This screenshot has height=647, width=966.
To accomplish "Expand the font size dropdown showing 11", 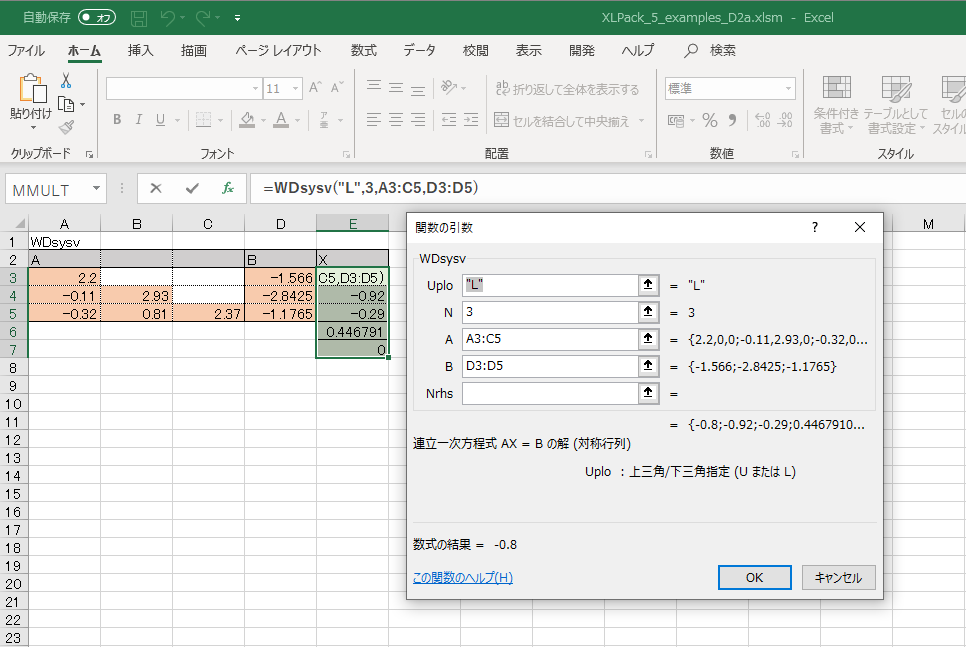I will coord(296,89).
